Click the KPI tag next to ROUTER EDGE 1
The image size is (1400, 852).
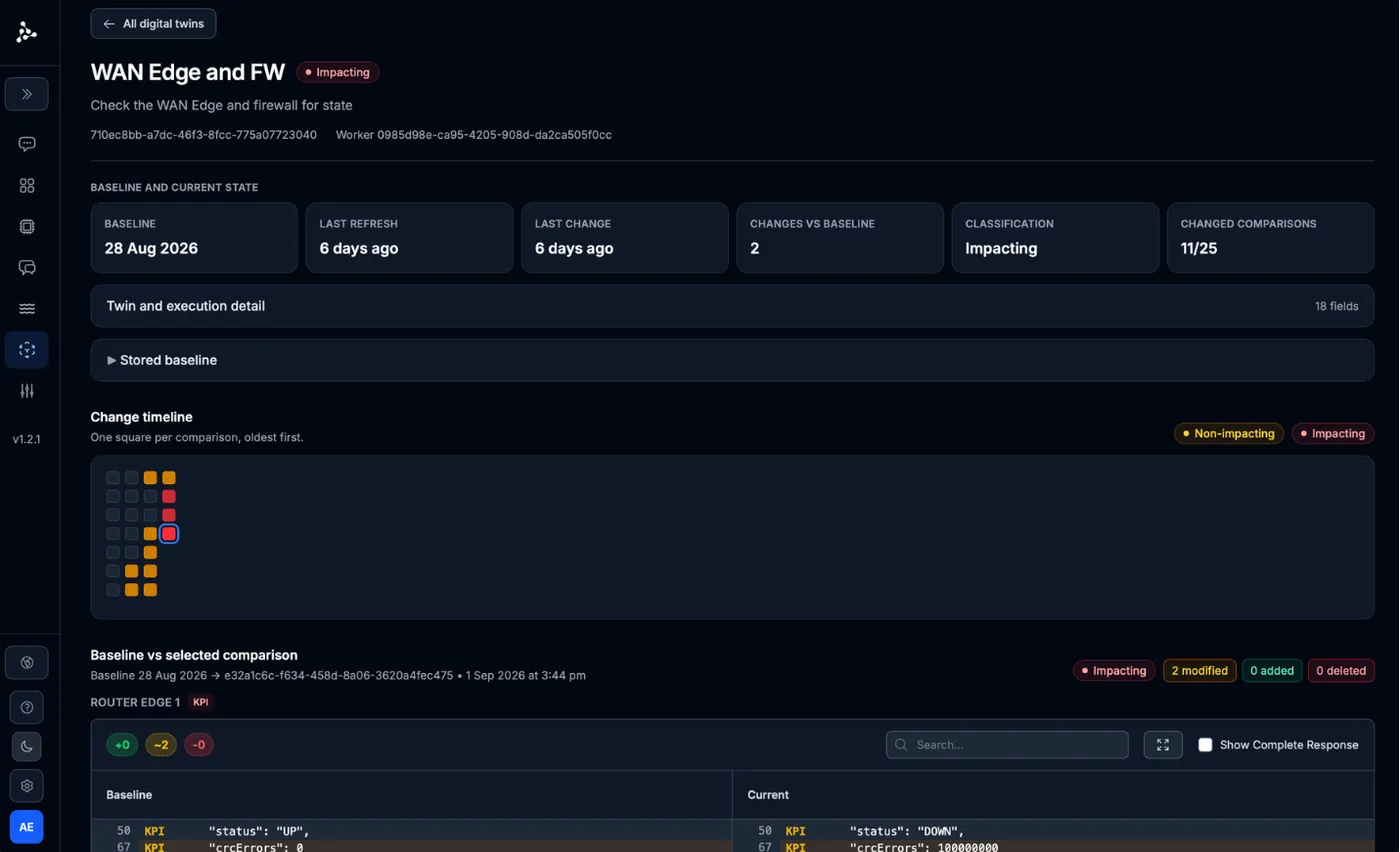pyautogui.click(x=201, y=702)
